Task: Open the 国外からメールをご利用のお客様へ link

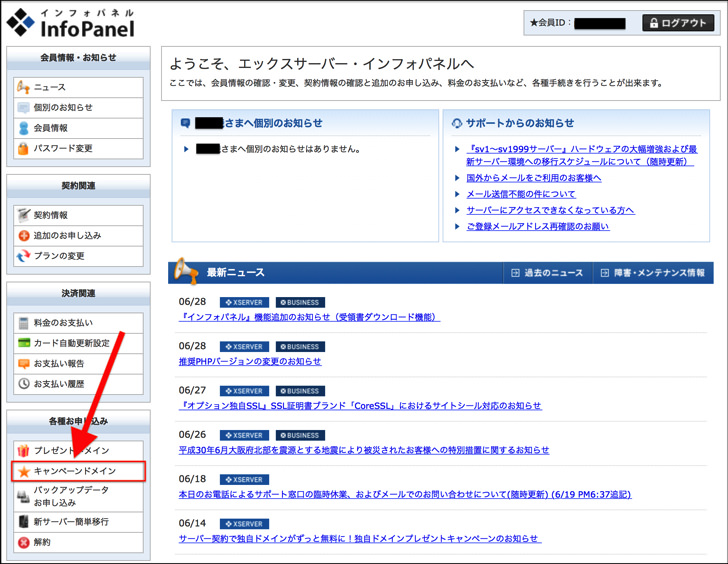Action: (x=533, y=178)
